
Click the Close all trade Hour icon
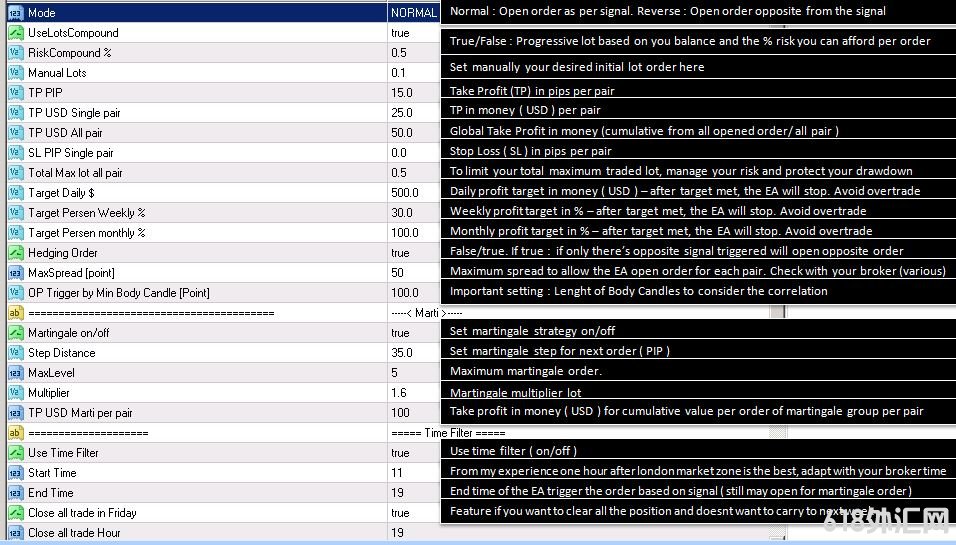coord(15,533)
